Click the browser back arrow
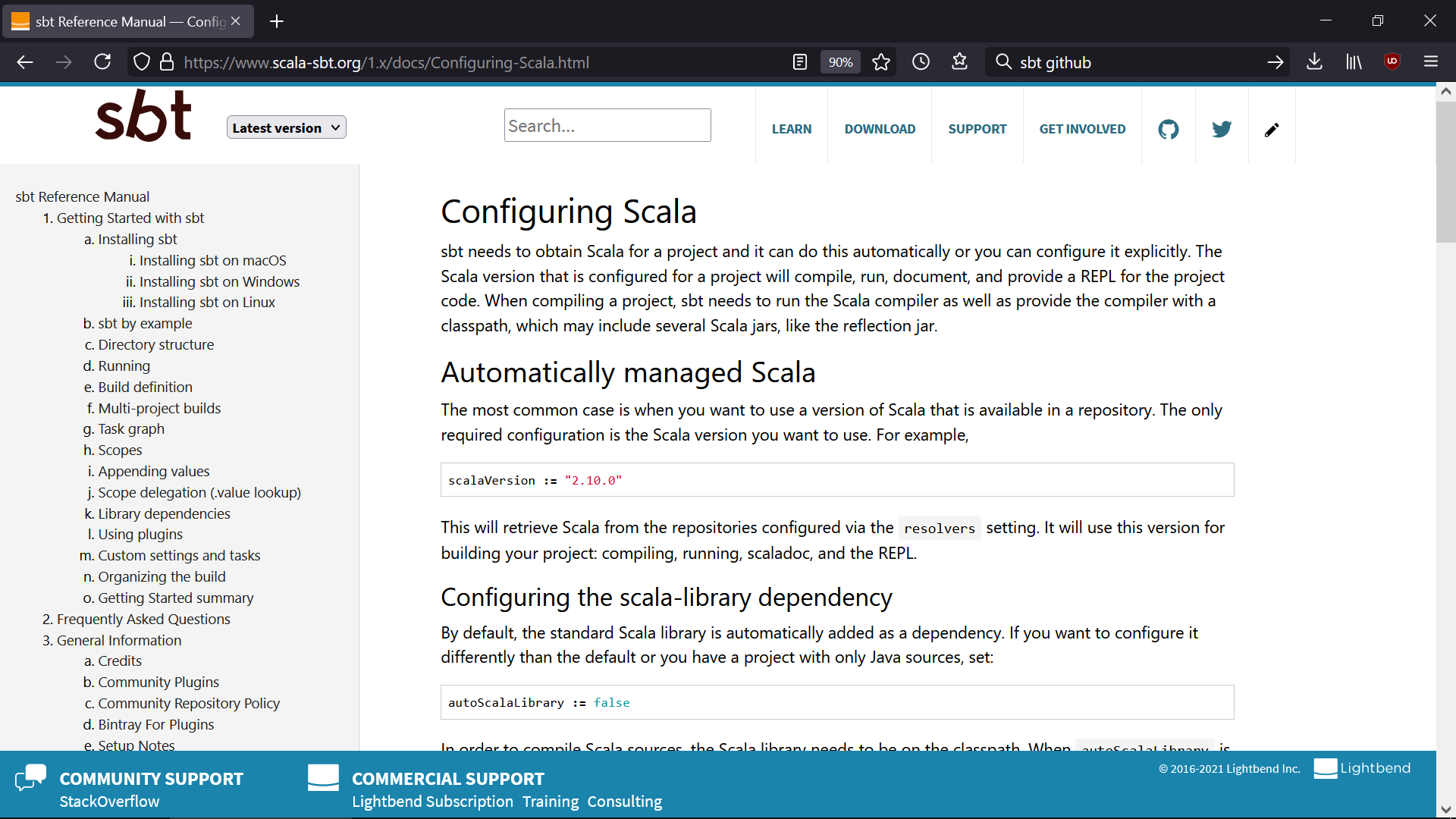This screenshot has height=819, width=1456. click(25, 62)
